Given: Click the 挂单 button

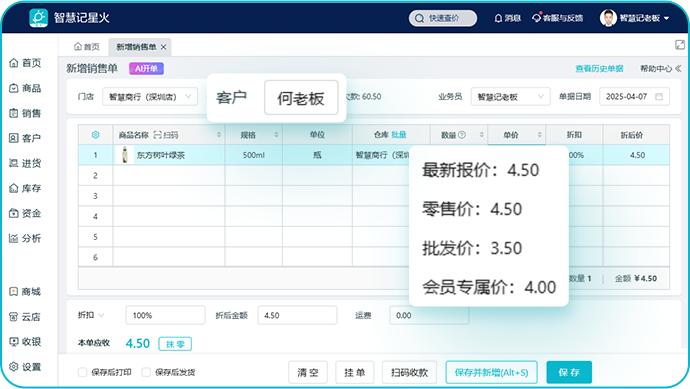Looking at the screenshot, I should click(x=355, y=372).
